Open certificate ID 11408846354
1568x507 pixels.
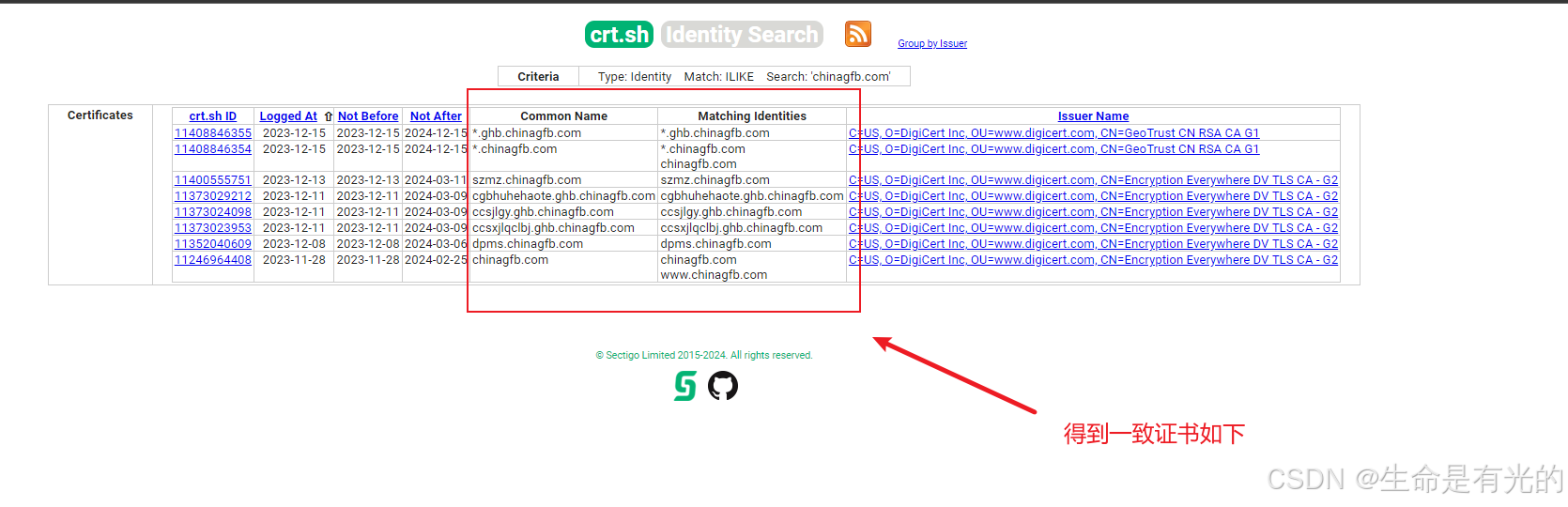click(213, 149)
